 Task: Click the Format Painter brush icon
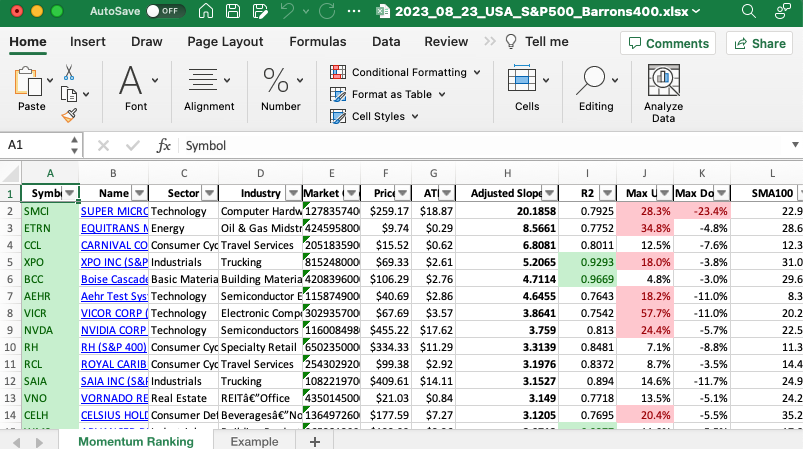tap(69, 115)
